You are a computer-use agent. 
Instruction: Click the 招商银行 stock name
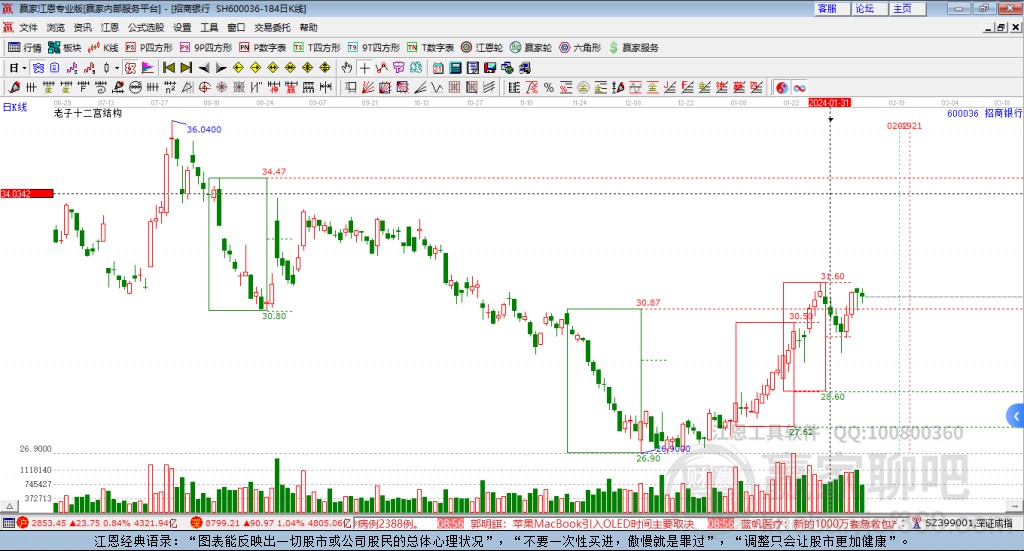click(1004, 113)
